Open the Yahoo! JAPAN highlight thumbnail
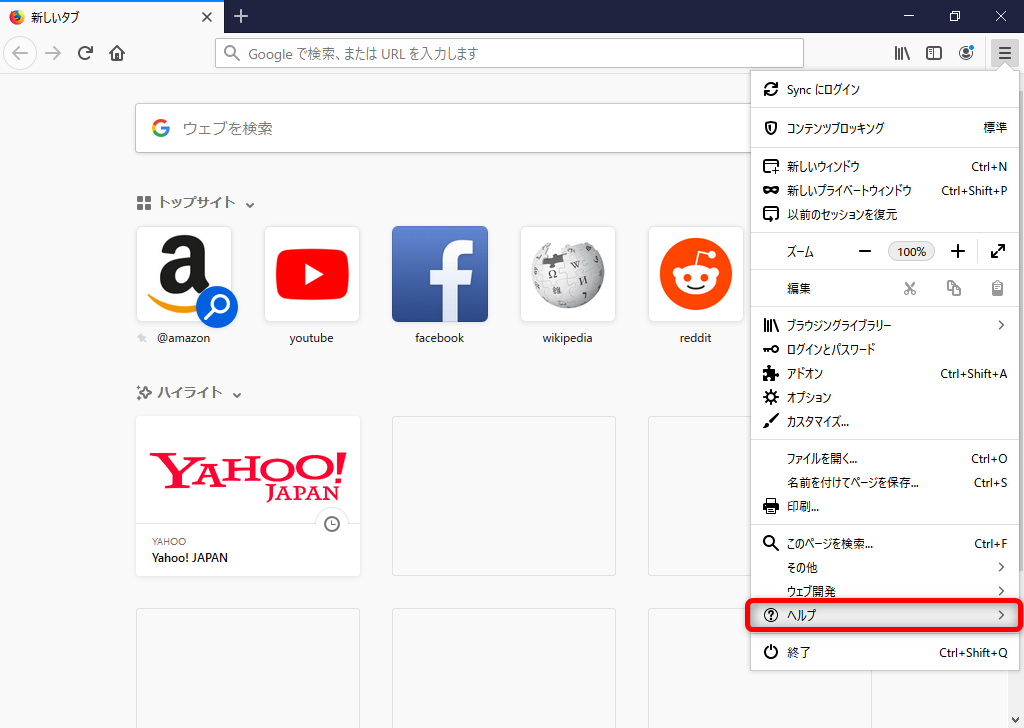 248,470
